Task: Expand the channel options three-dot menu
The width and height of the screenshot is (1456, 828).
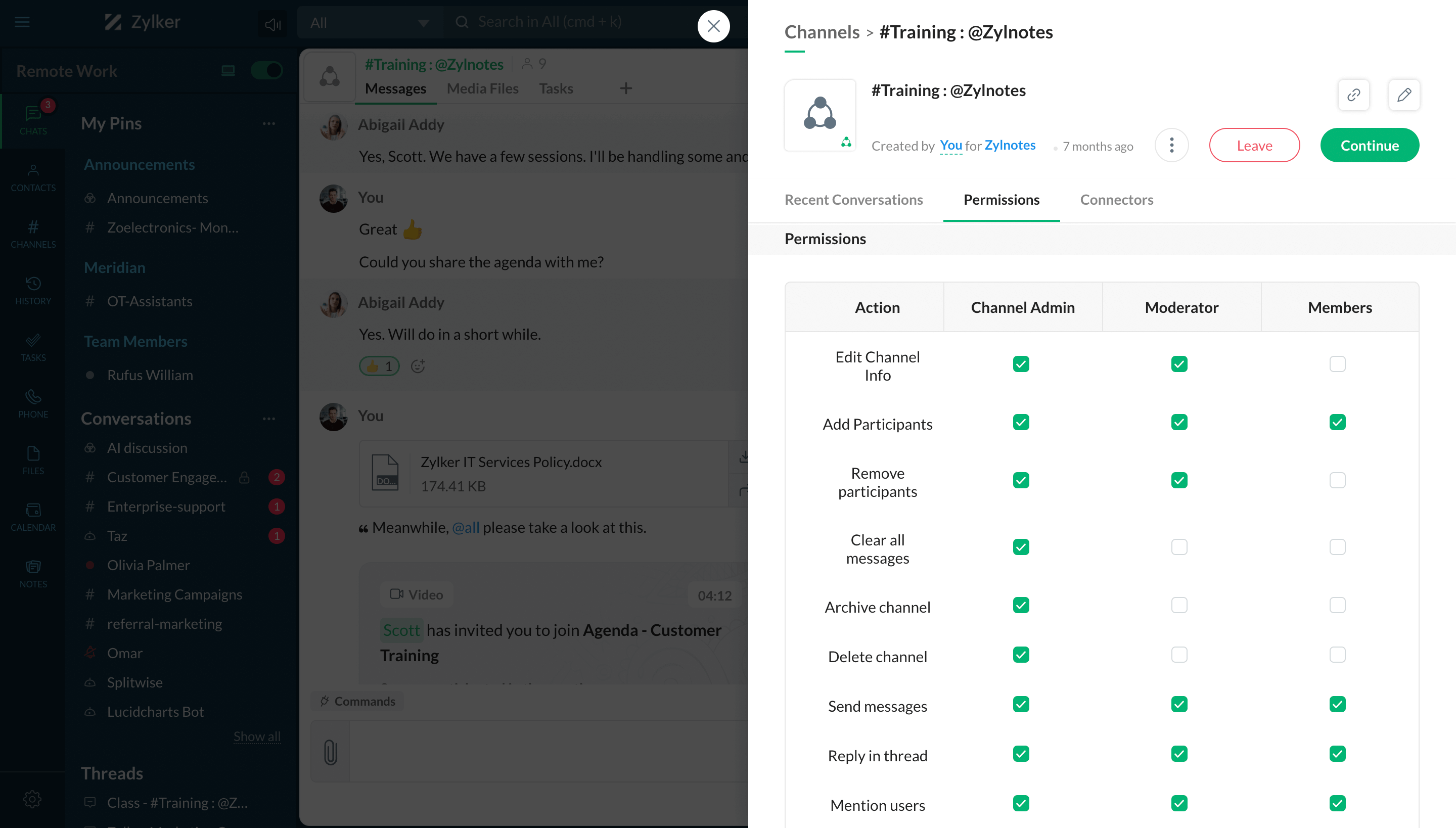Action: point(1172,145)
